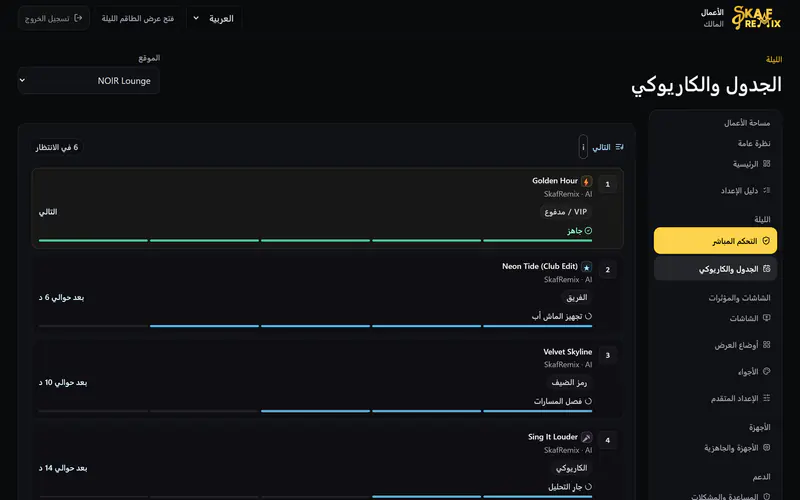Click the 6 في الانتظار badge
The height and width of the screenshot is (500, 800).
57,147
